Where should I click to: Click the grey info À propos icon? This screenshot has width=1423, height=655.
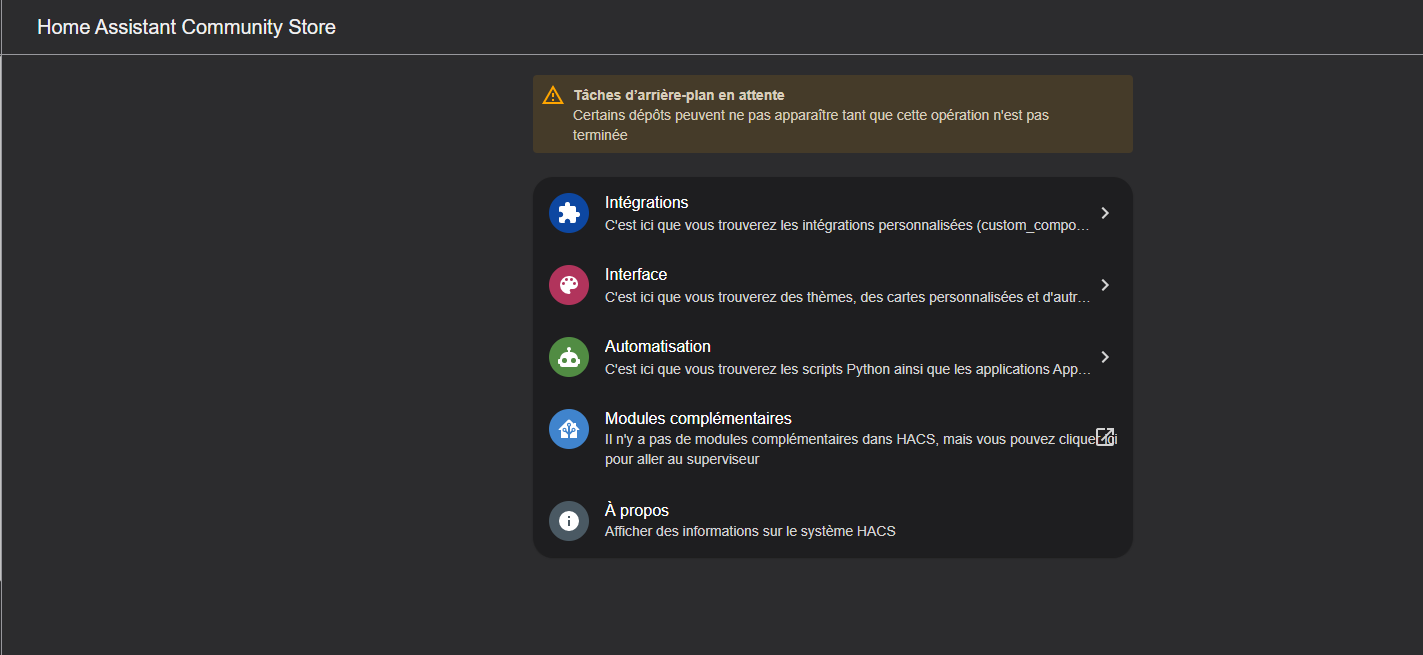[568, 521]
